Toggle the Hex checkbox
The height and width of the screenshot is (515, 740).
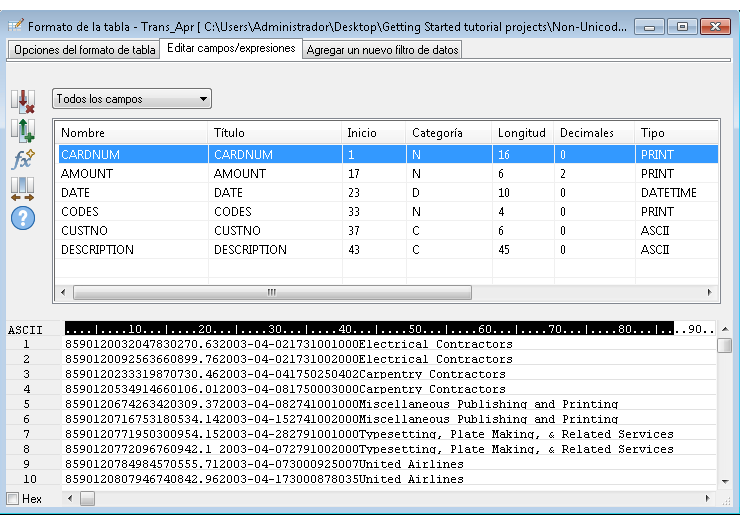click(x=13, y=498)
